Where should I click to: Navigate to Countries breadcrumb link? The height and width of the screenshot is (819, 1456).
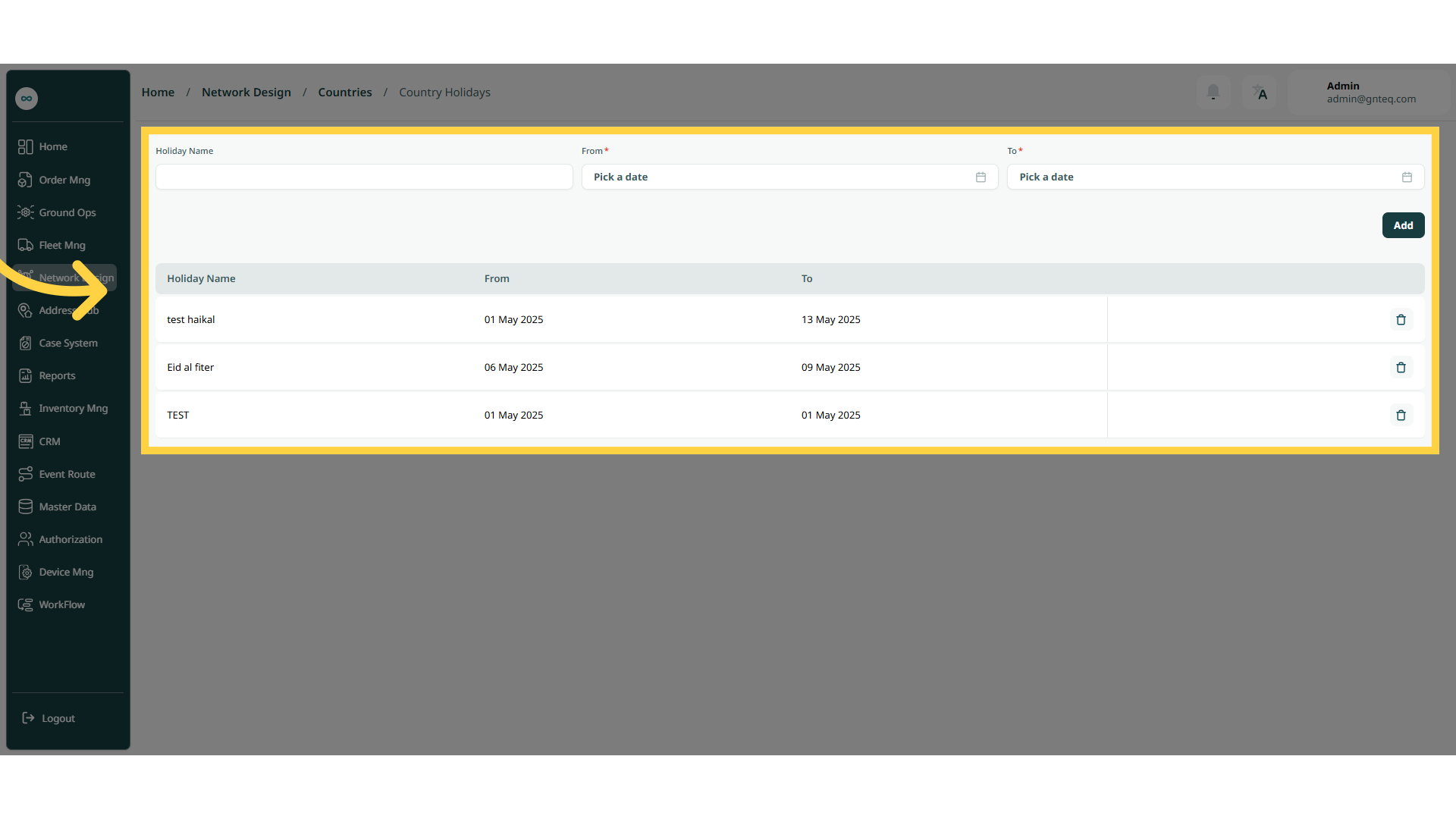[345, 93]
